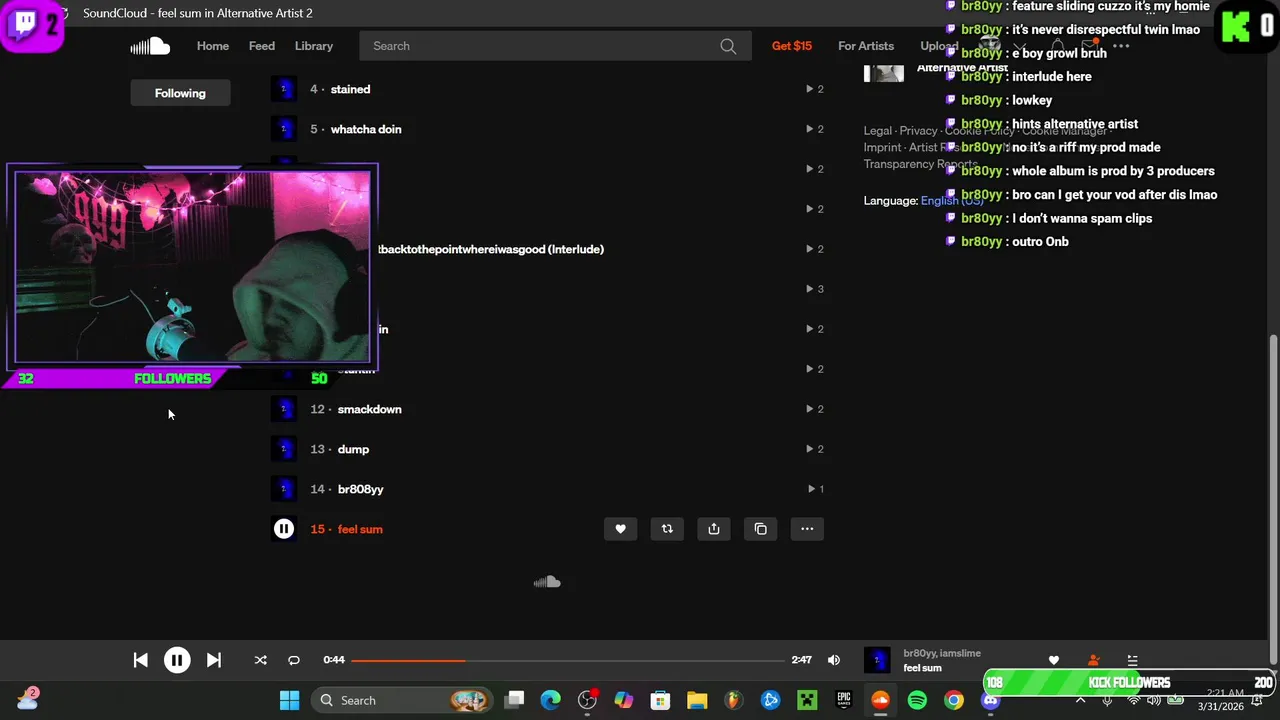
Task: Click artwork thumbnail of 'whatcha doin'
Action: (284, 129)
